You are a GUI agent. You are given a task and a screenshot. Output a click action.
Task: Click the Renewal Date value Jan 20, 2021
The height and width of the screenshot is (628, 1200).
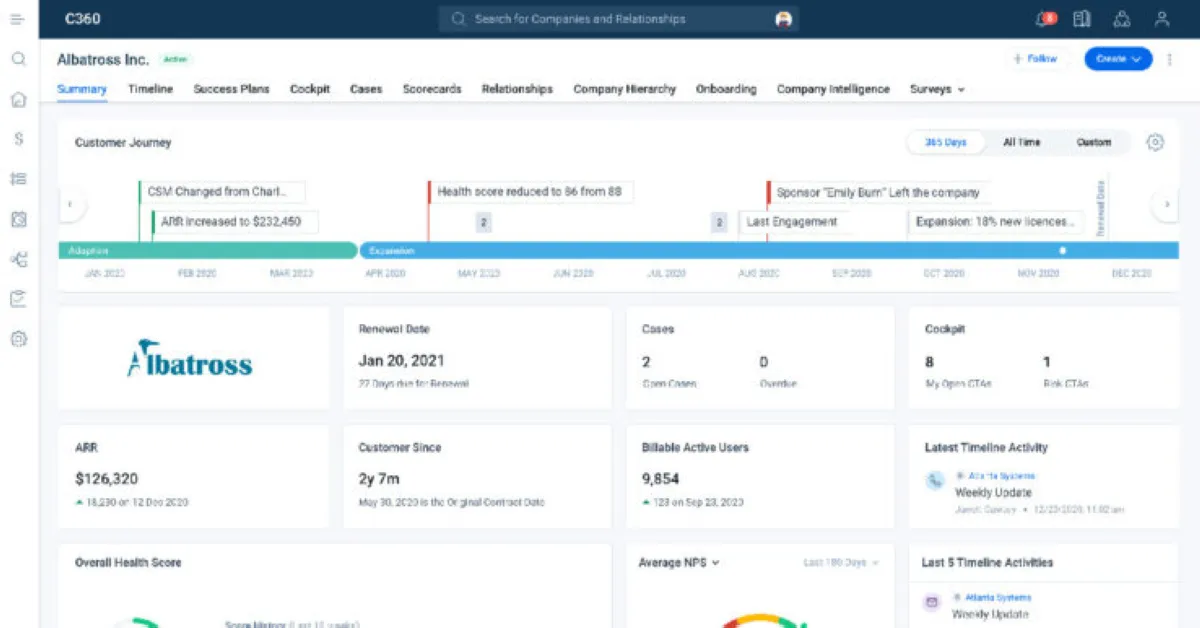[401, 361]
